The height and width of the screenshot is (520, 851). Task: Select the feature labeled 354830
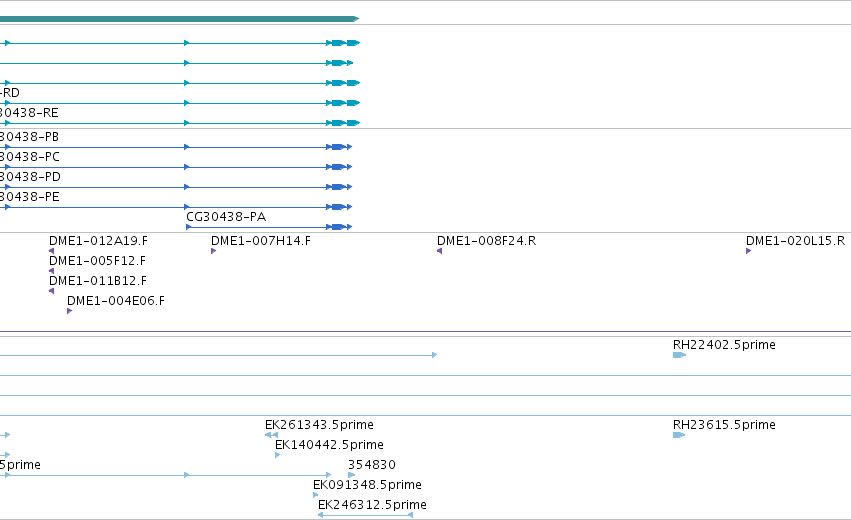[372, 465]
